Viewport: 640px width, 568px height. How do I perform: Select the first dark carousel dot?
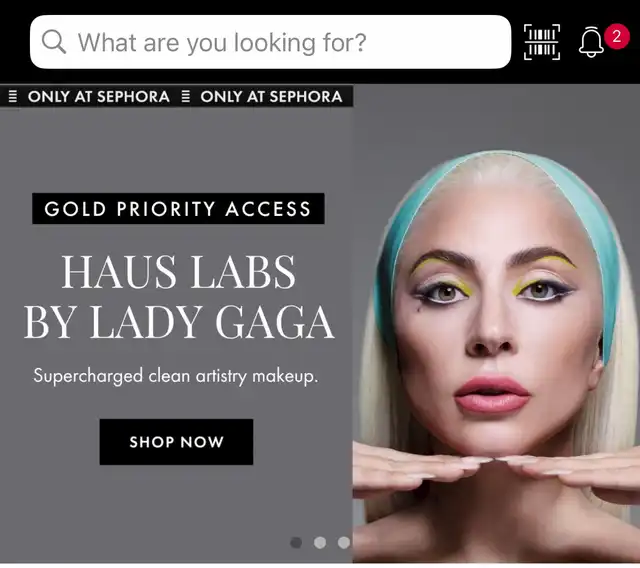click(x=296, y=542)
